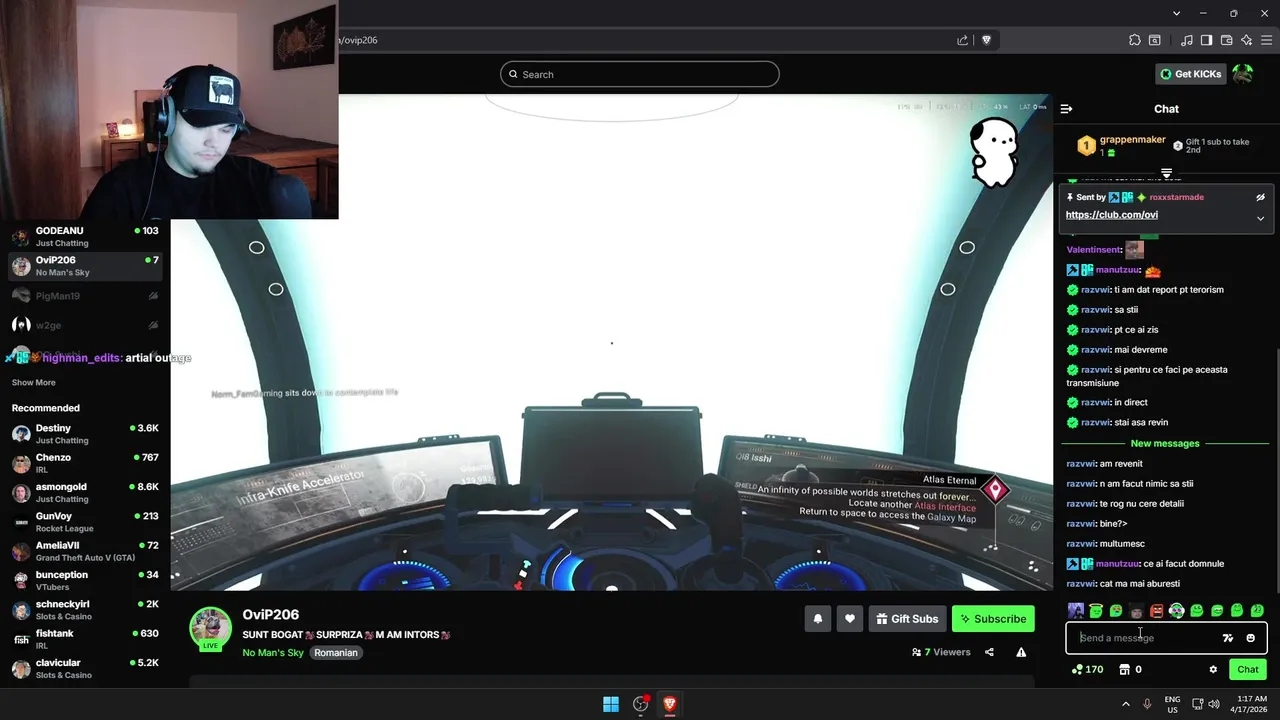The height and width of the screenshot is (720, 1280).
Task: Open the emoji smiley picker
Action: pyautogui.click(x=1250, y=638)
